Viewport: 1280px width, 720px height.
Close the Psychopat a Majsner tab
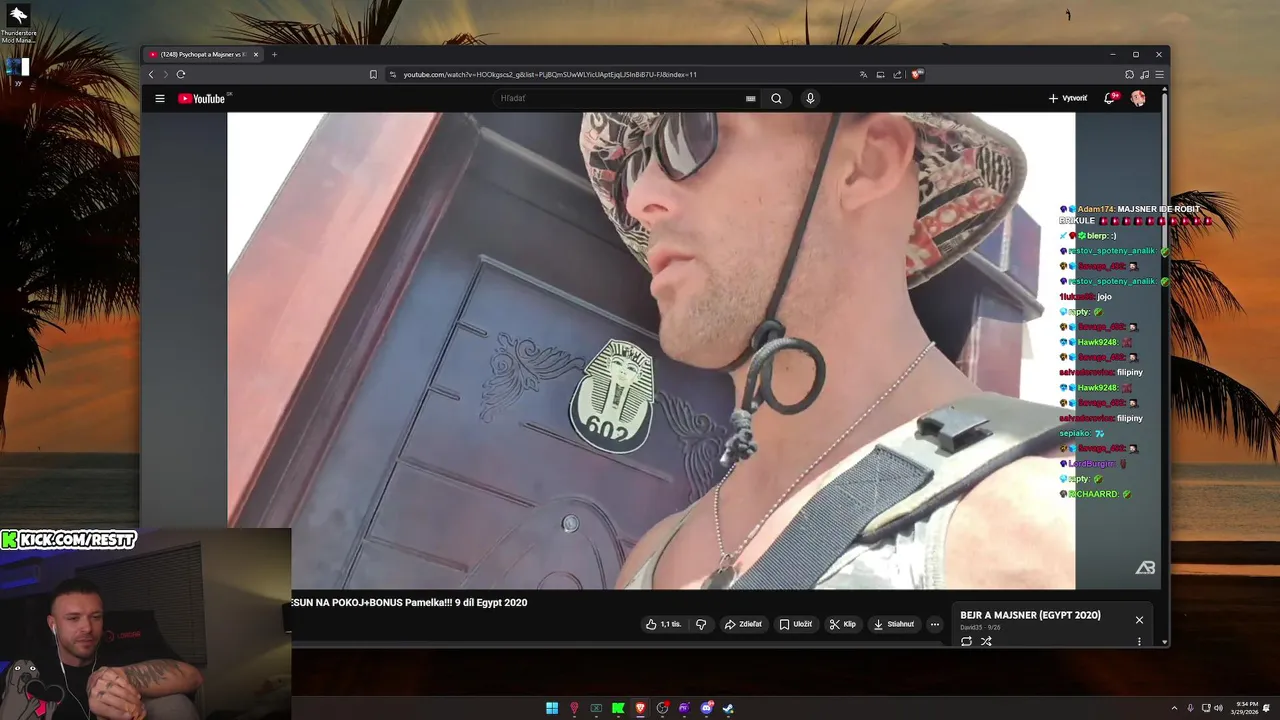pos(256,54)
